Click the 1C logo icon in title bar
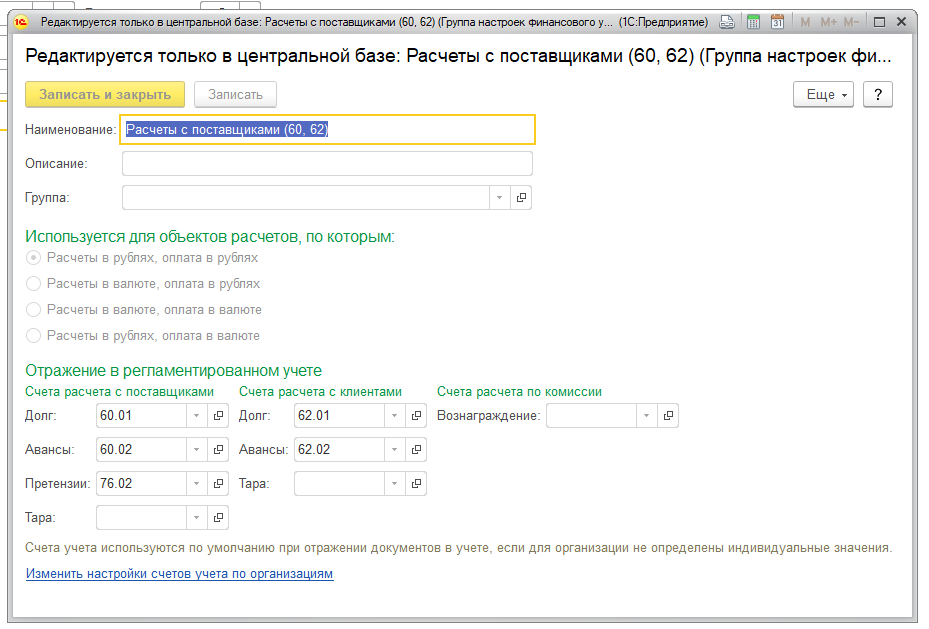This screenshot has width=929, height=629. [x=18, y=22]
